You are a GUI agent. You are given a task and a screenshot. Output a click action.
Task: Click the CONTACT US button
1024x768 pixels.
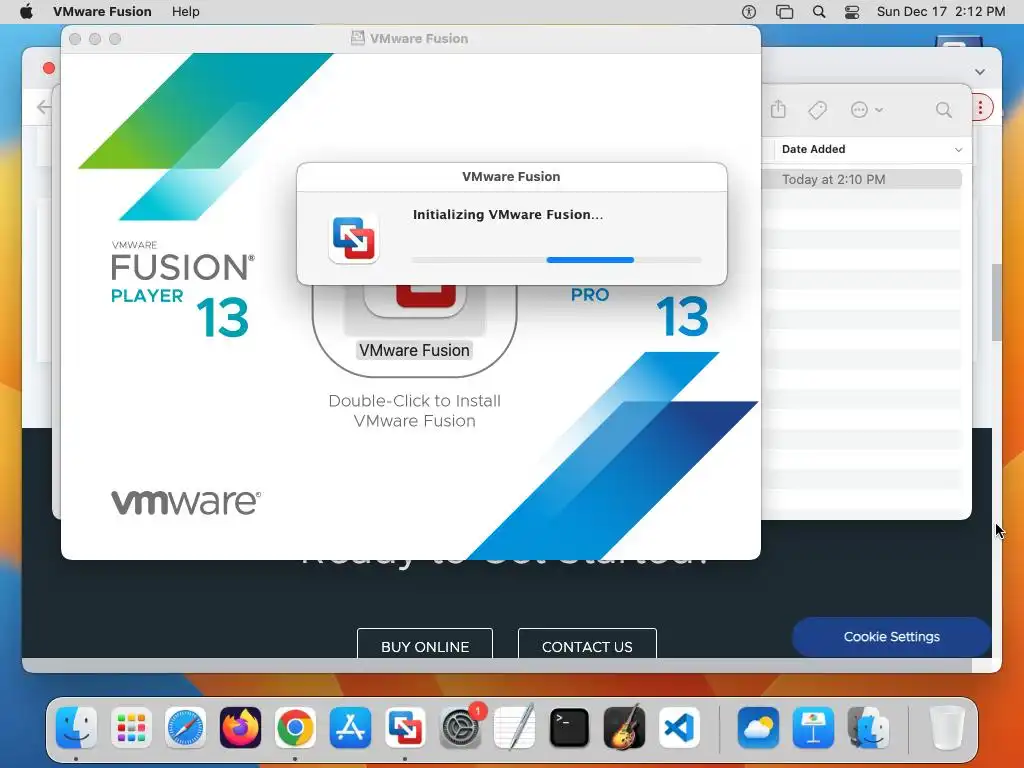click(587, 646)
